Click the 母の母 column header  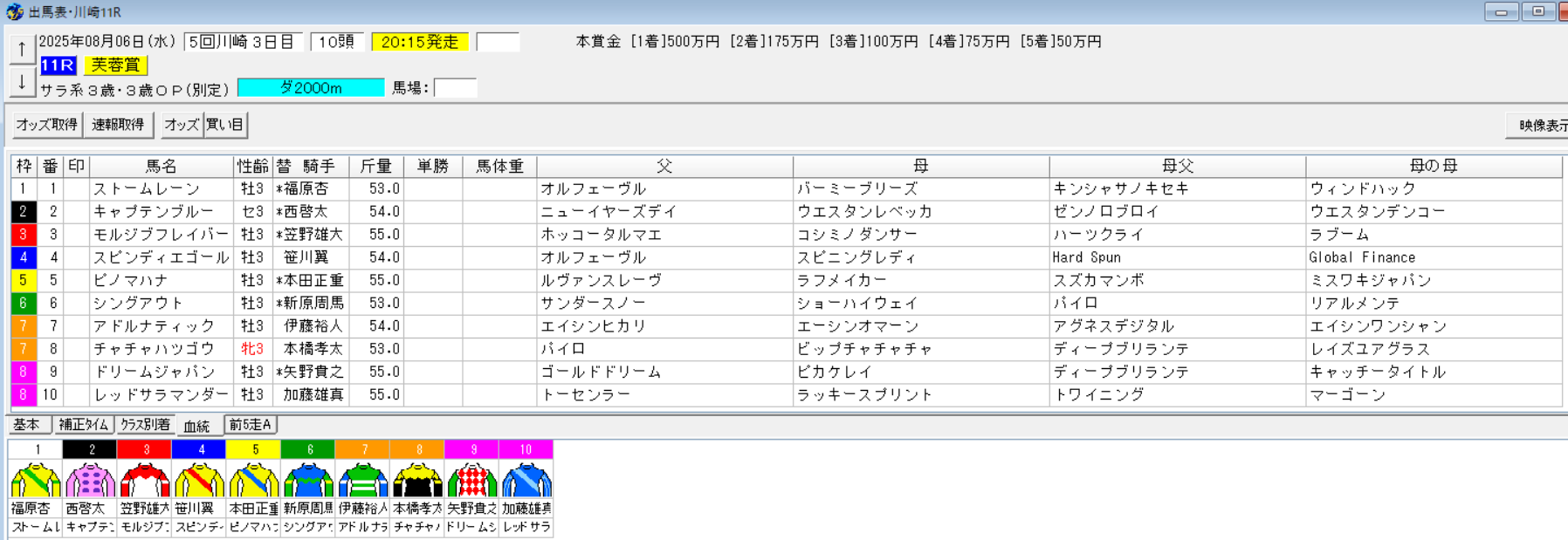pyautogui.click(x=1434, y=166)
